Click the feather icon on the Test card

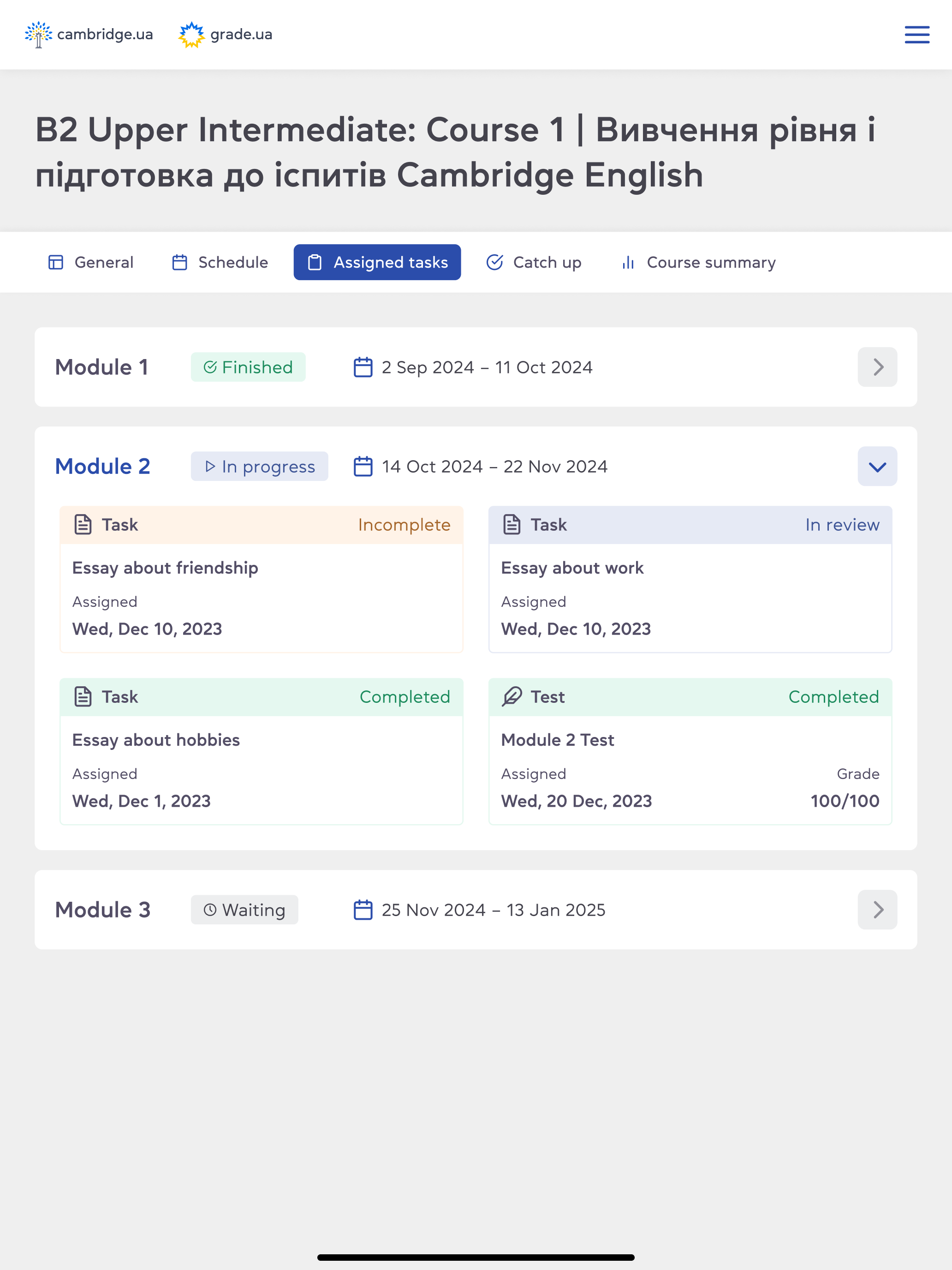[x=512, y=697]
